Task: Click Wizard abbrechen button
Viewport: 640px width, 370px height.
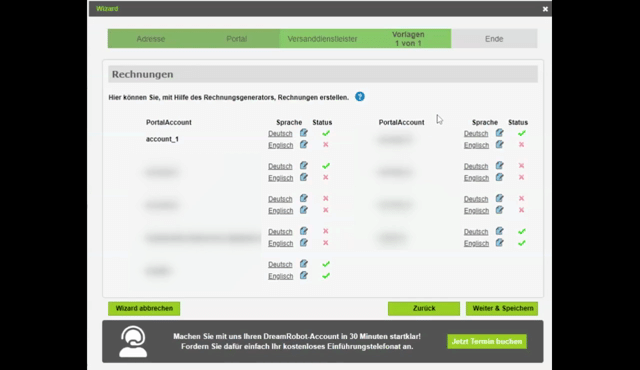Action: (144, 308)
